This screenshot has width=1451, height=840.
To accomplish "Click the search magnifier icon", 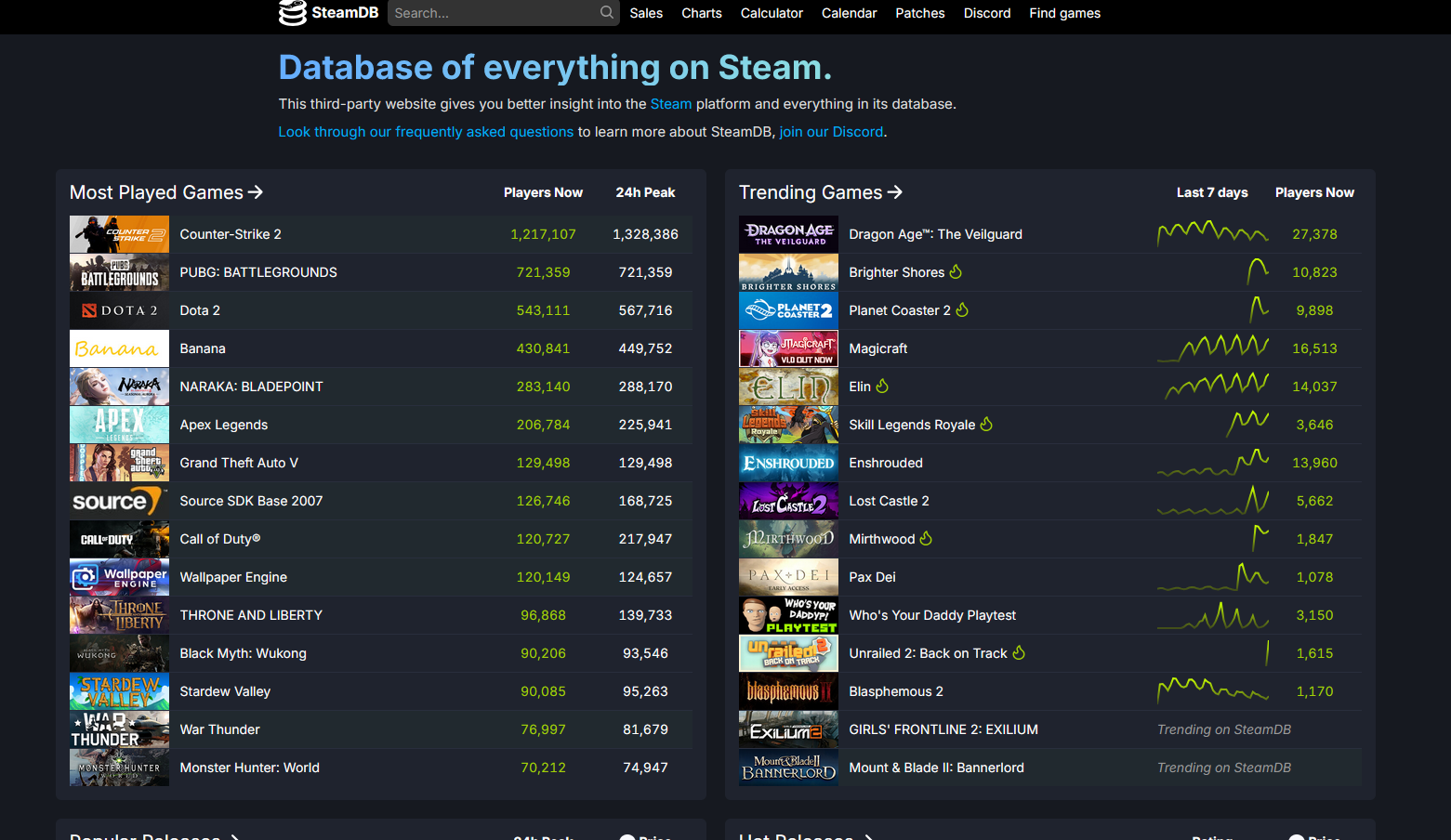I will click(607, 13).
